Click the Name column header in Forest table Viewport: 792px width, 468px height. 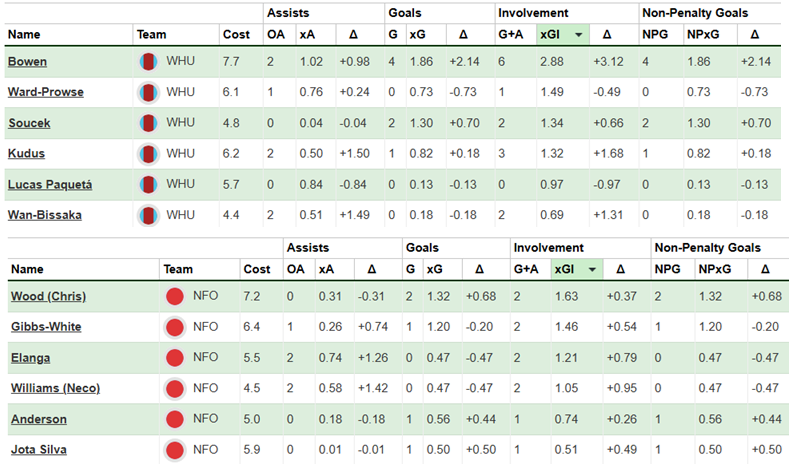click(29, 269)
